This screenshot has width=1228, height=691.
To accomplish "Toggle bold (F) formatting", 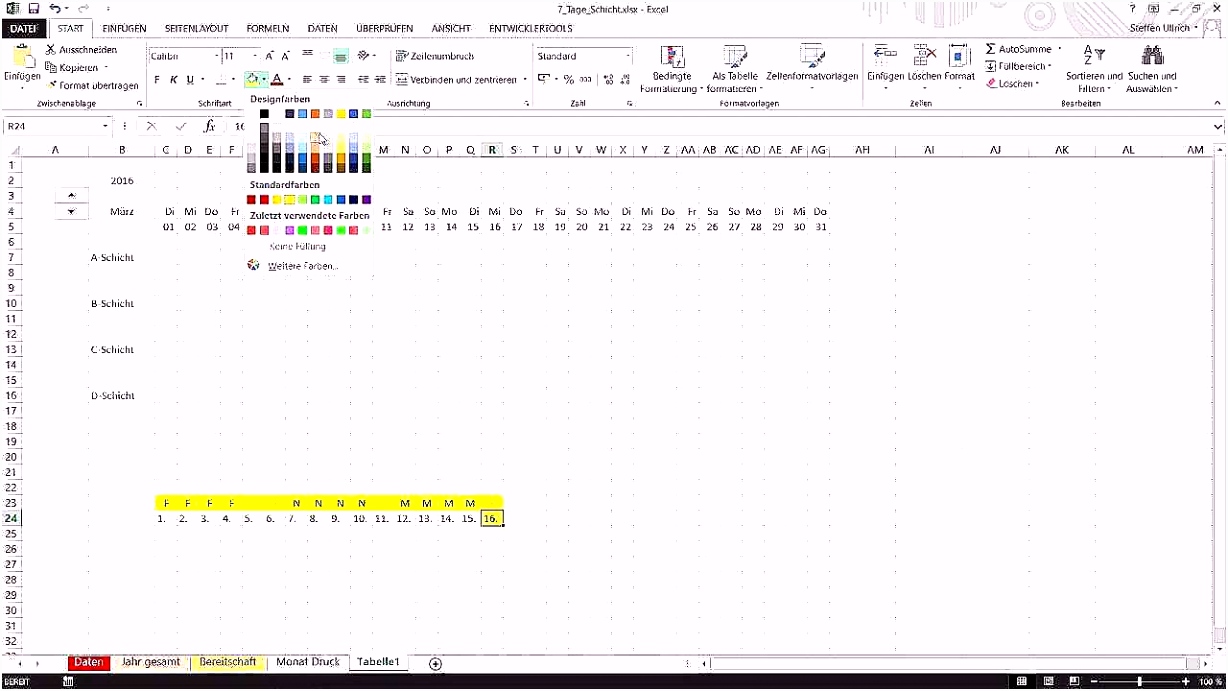I will [158, 80].
